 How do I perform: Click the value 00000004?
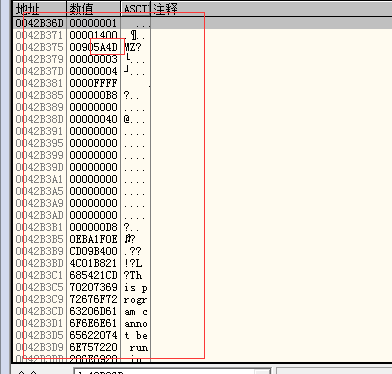(x=93, y=71)
